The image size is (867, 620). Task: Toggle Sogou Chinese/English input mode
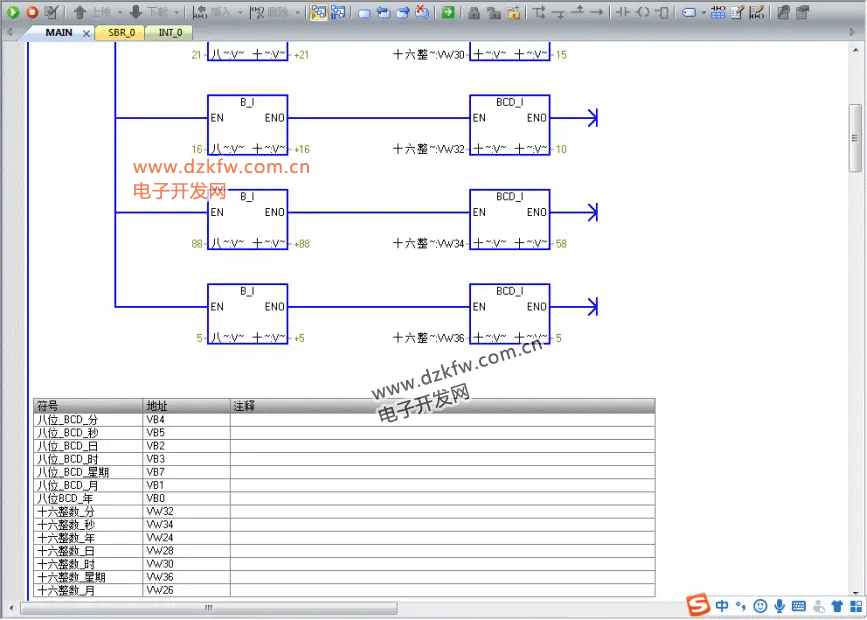[x=722, y=606]
